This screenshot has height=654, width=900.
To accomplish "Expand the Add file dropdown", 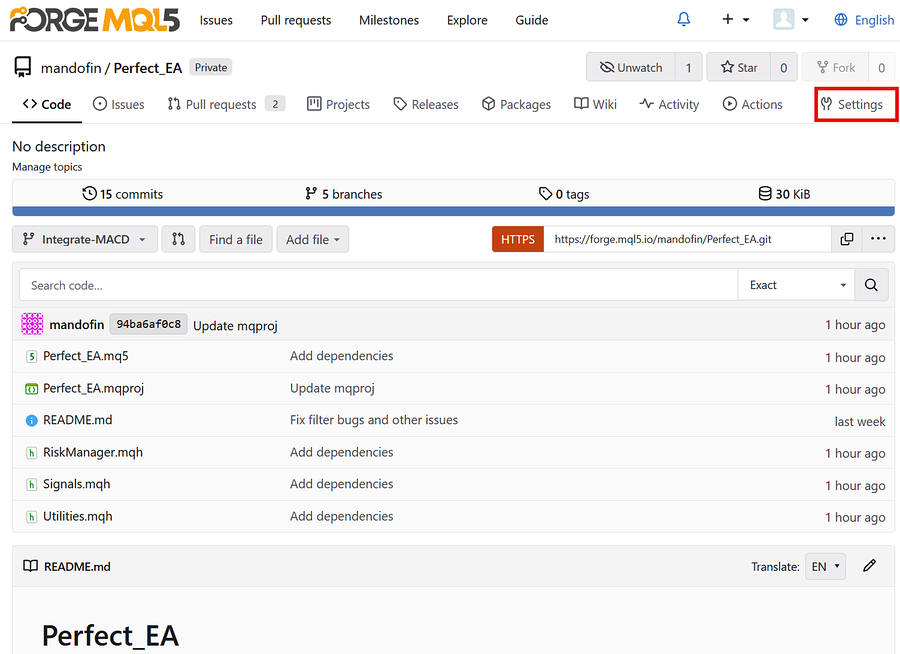I will (x=313, y=239).
